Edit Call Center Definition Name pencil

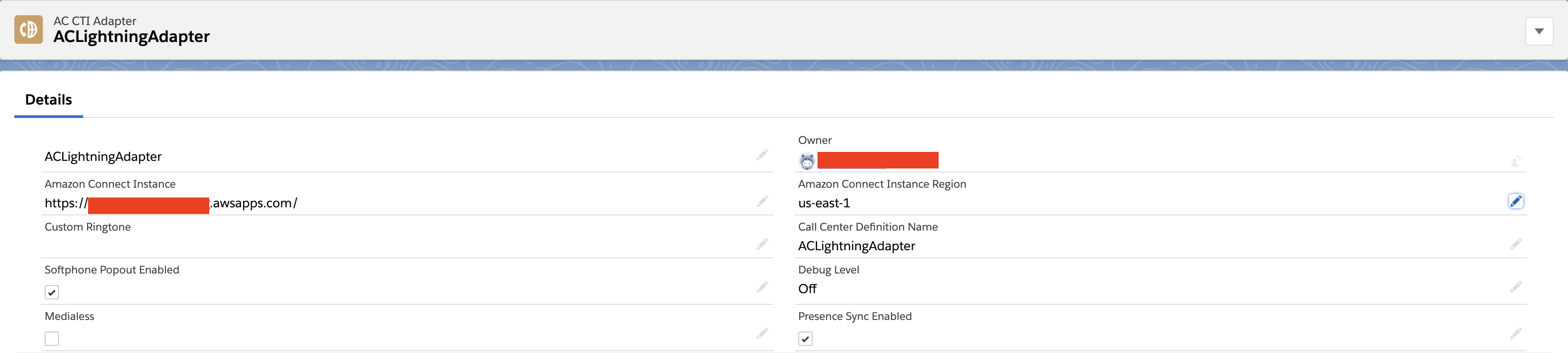[1516, 245]
